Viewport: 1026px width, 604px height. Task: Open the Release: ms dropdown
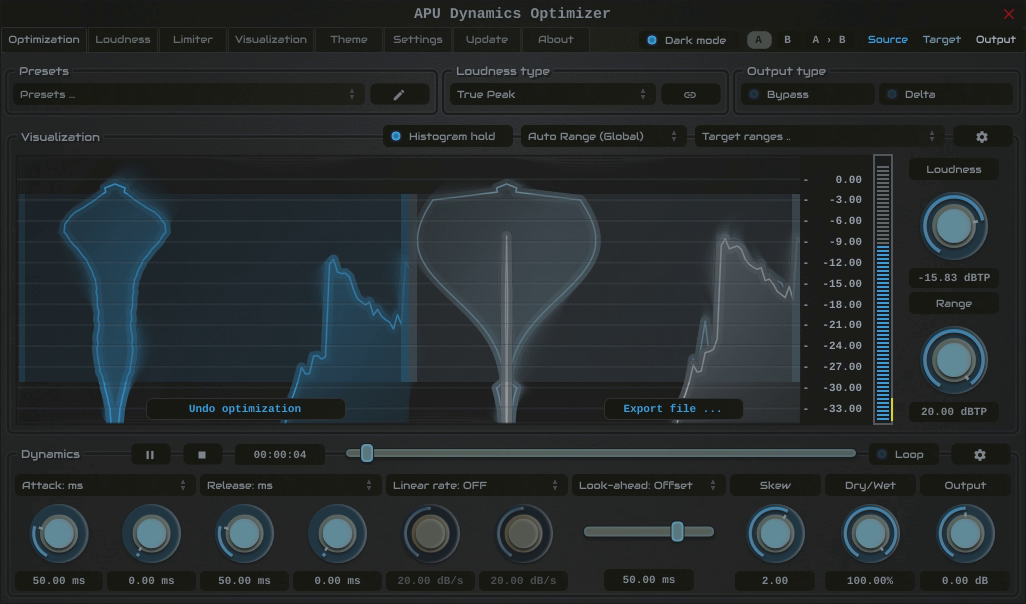[x=289, y=486]
